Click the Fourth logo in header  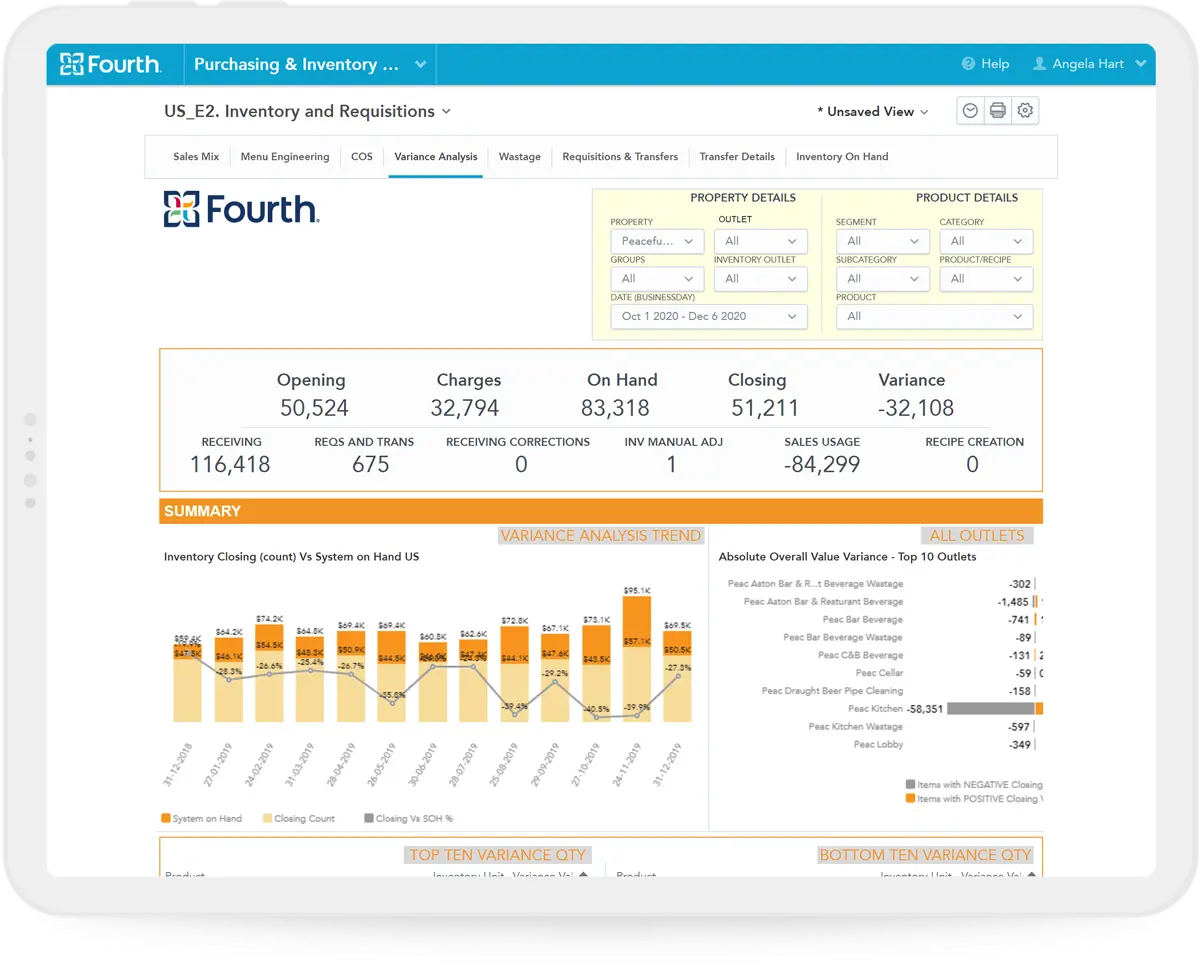point(110,64)
